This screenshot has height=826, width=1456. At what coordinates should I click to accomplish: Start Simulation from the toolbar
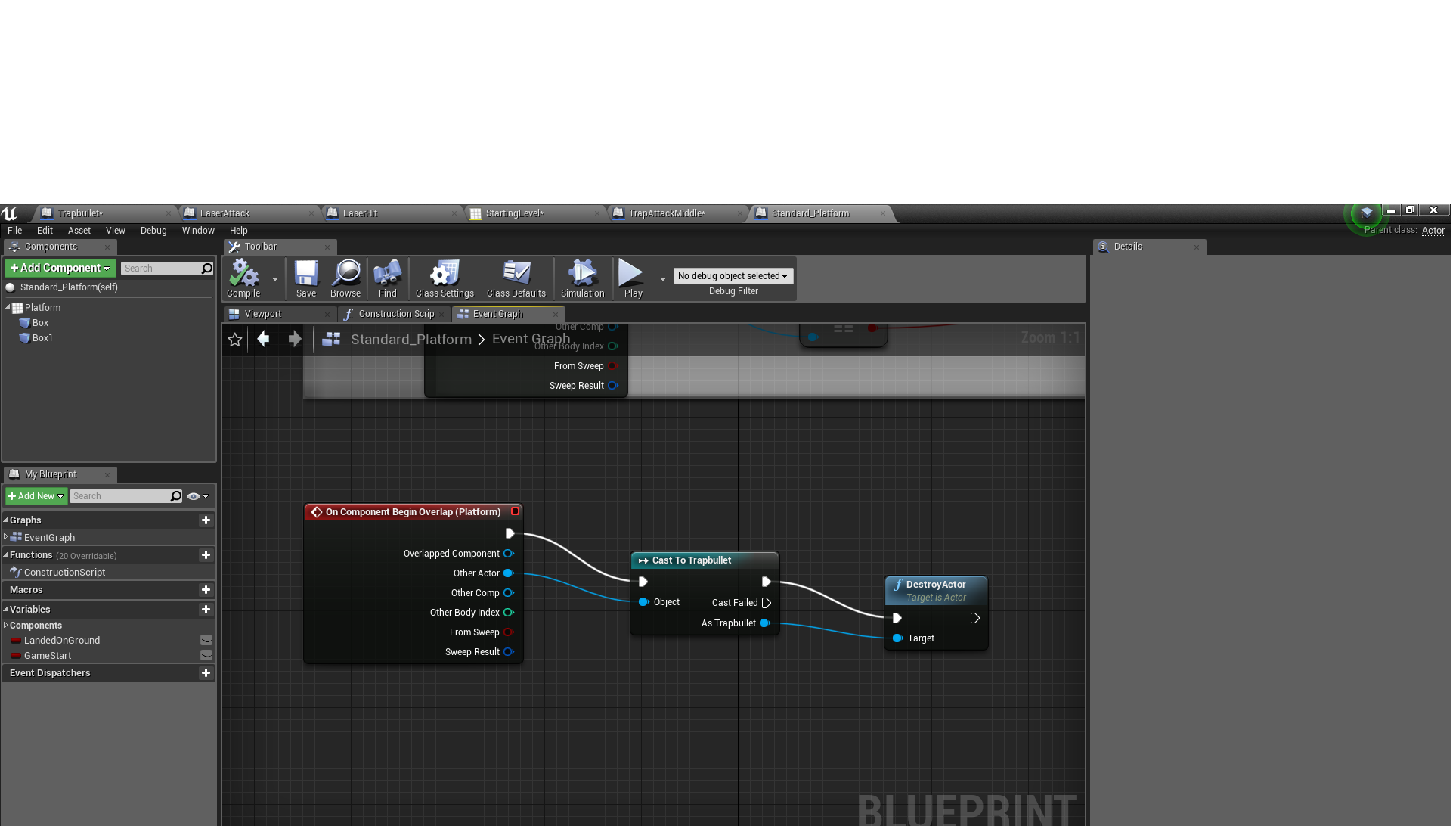click(x=582, y=278)
